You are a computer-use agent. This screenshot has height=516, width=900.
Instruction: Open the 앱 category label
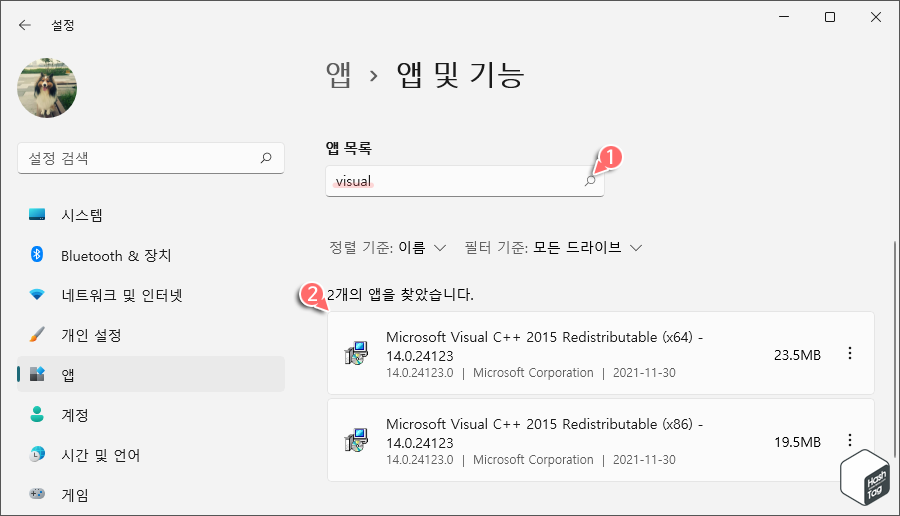68,375
